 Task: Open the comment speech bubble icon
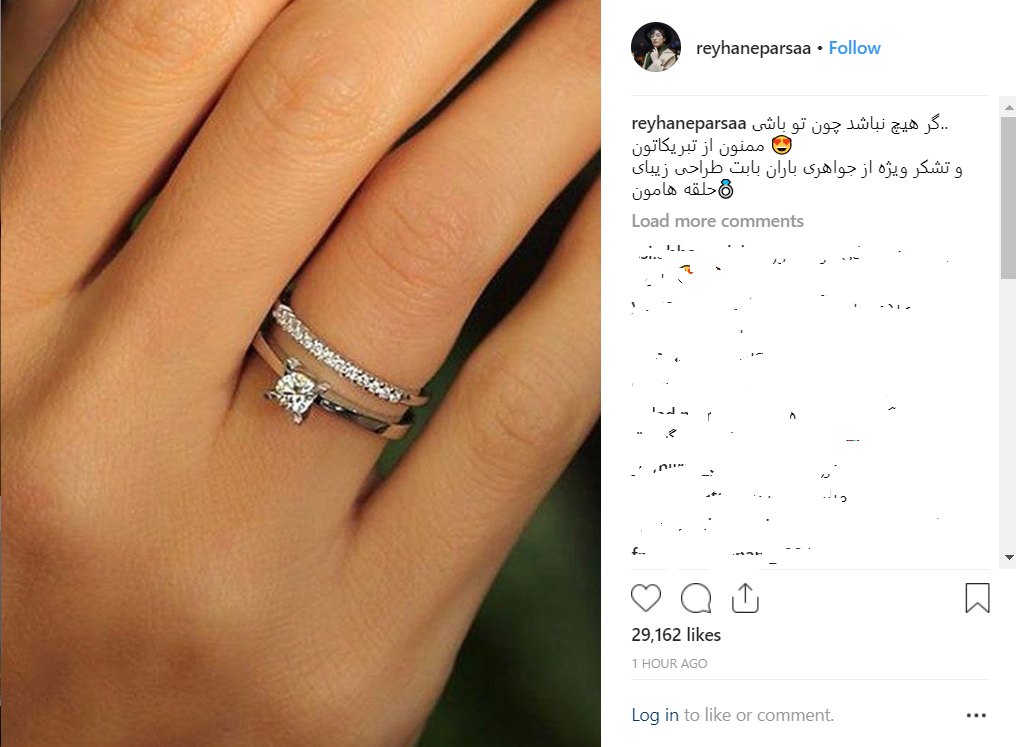pyautogui.click(x=696, y=597)
